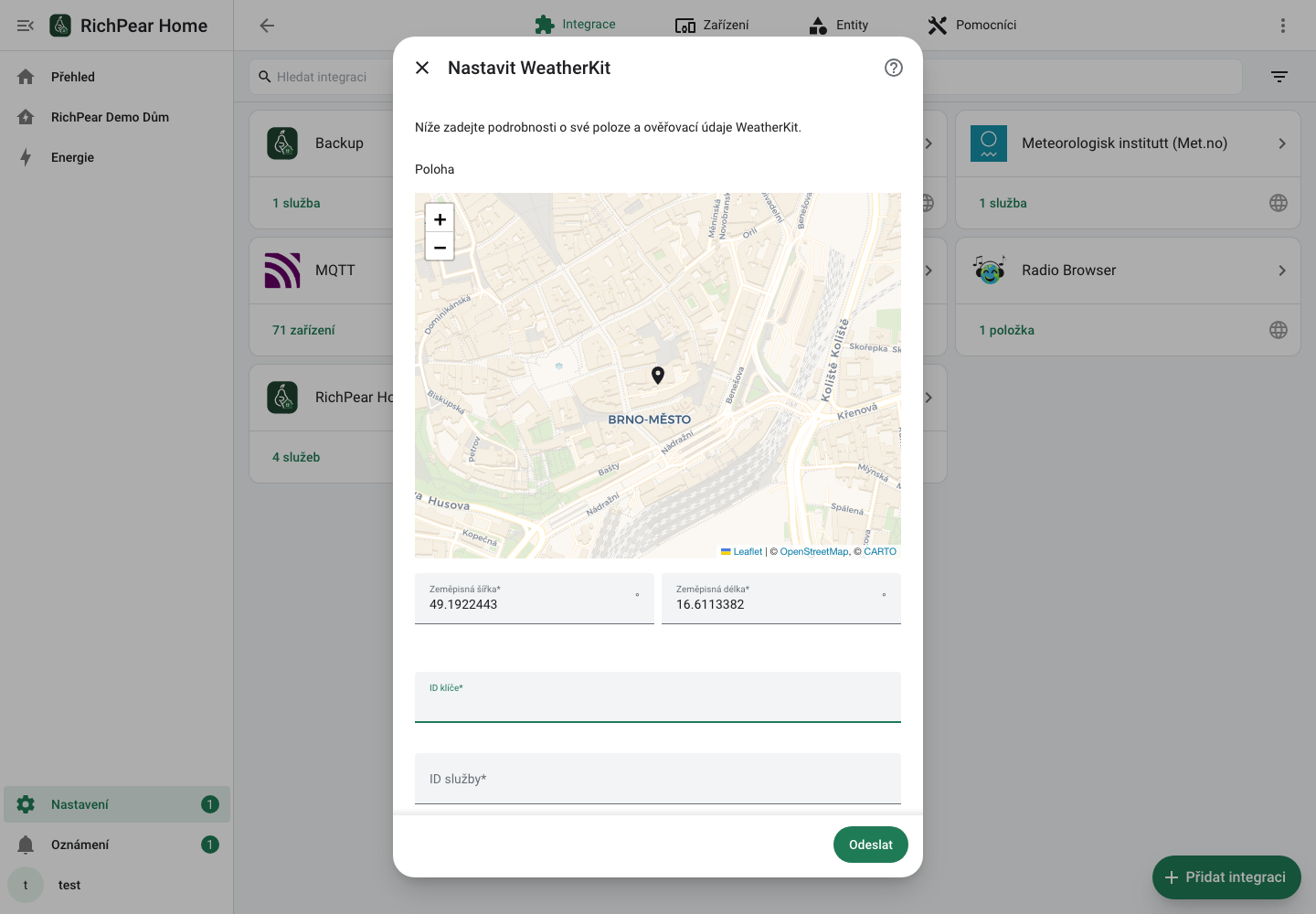This screenshot has height=914, width=1316.
Task: Zoom in on the location map
Action: (440, 219)
